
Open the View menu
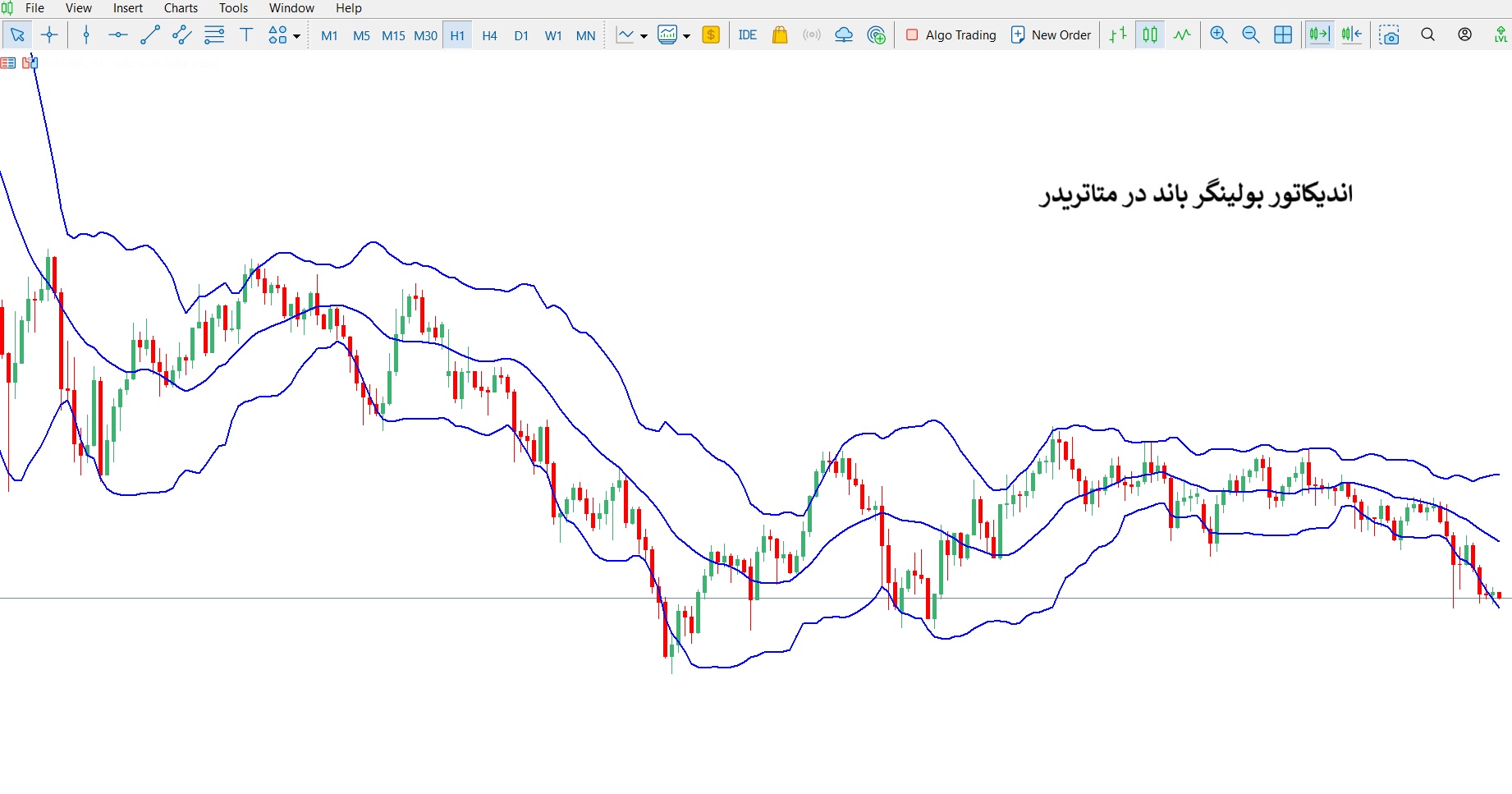click(79, 8)
